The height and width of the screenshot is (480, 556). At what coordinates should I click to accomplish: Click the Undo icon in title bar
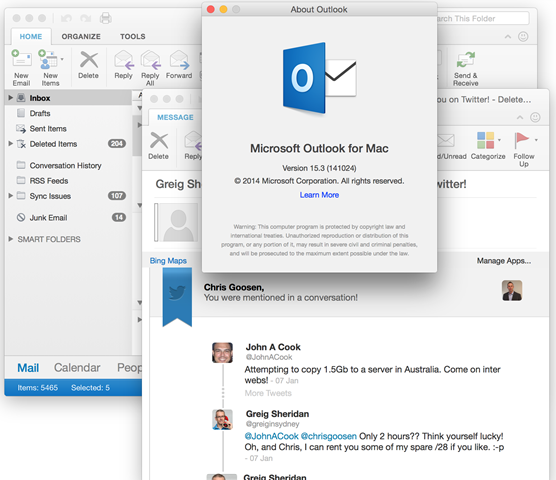pyautogui.click(x=66, y=18)
